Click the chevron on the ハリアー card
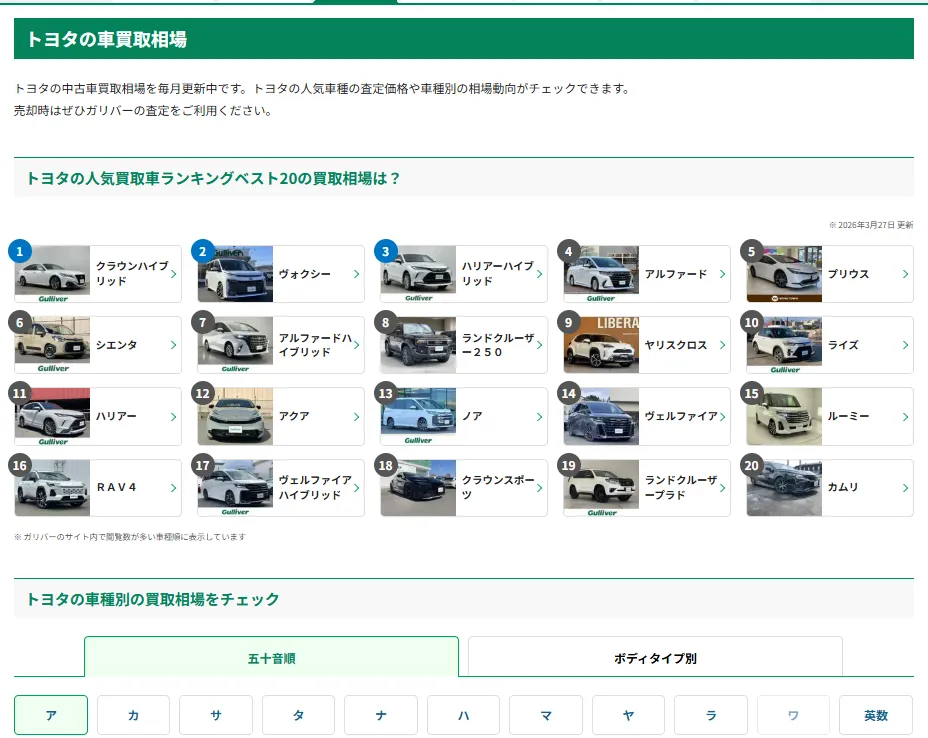This screenshot has height=738, width=928. pos(173,417)
